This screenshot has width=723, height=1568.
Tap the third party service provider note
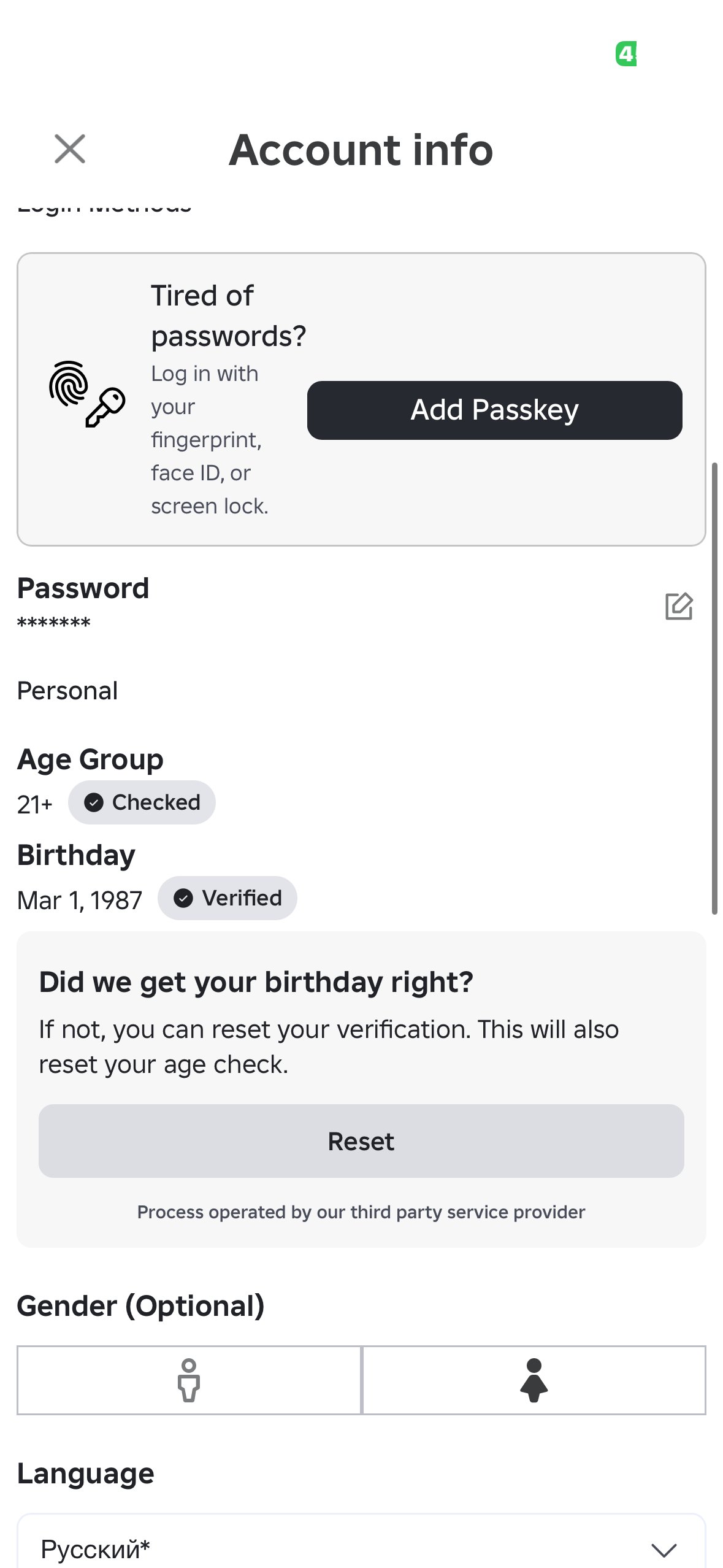pyautogui.click(x=361, y=1212)
